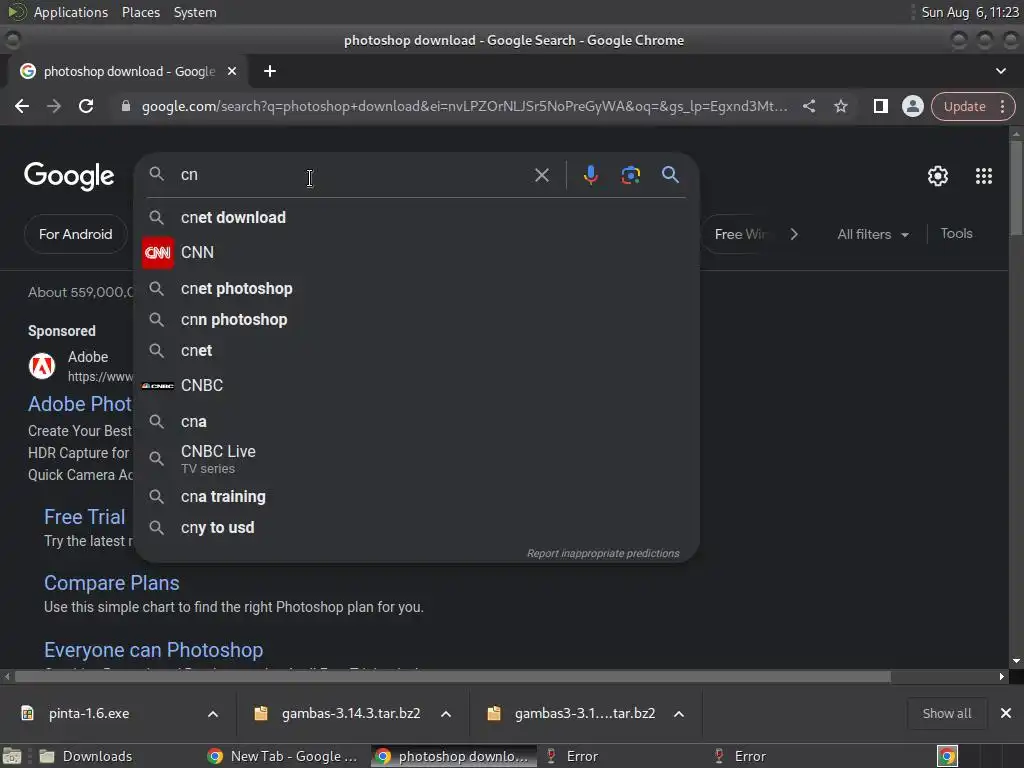Open the Everyone can Photoshop link

pyautogui.click(x=153, y=650)
